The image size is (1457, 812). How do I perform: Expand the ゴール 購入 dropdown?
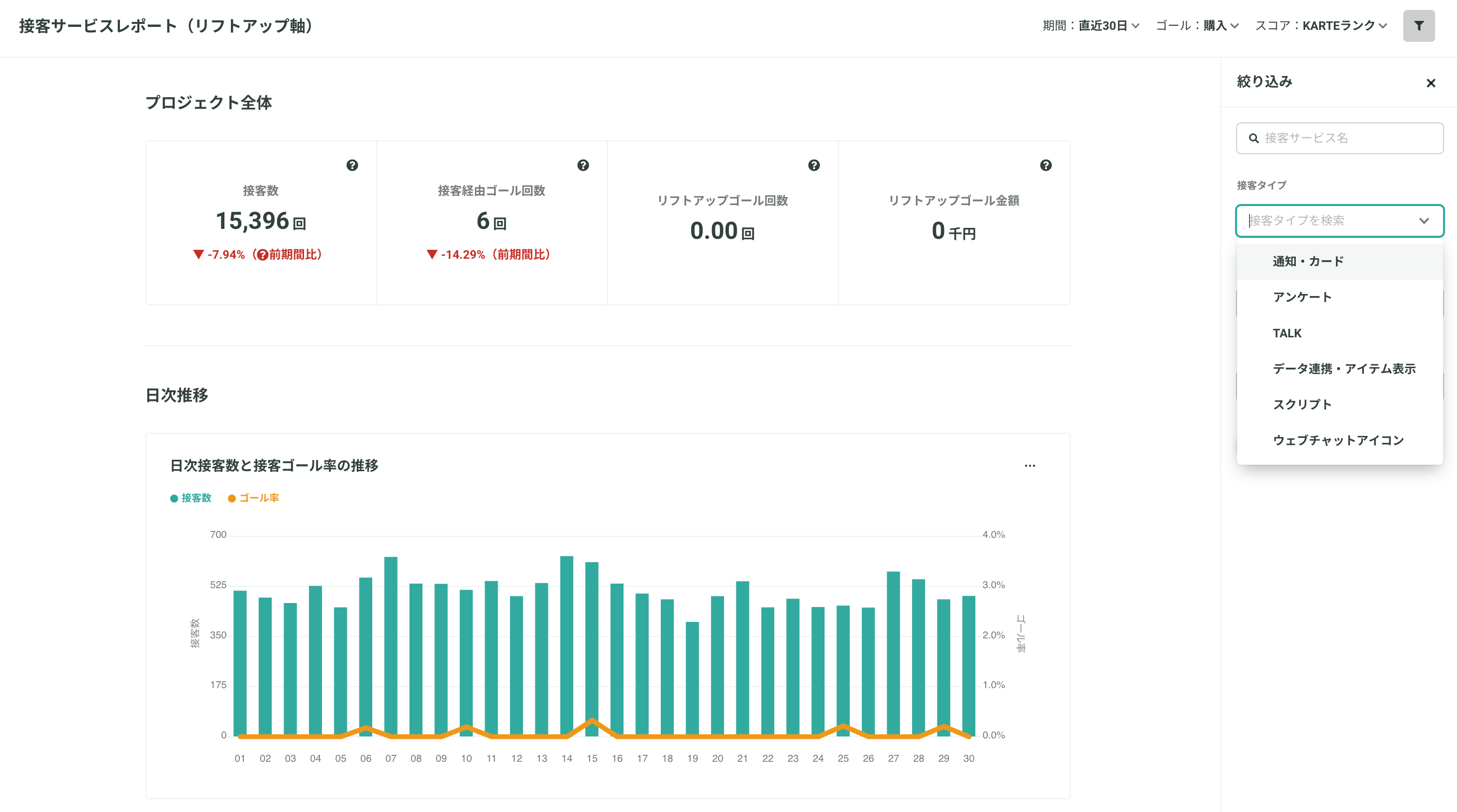1197,25
